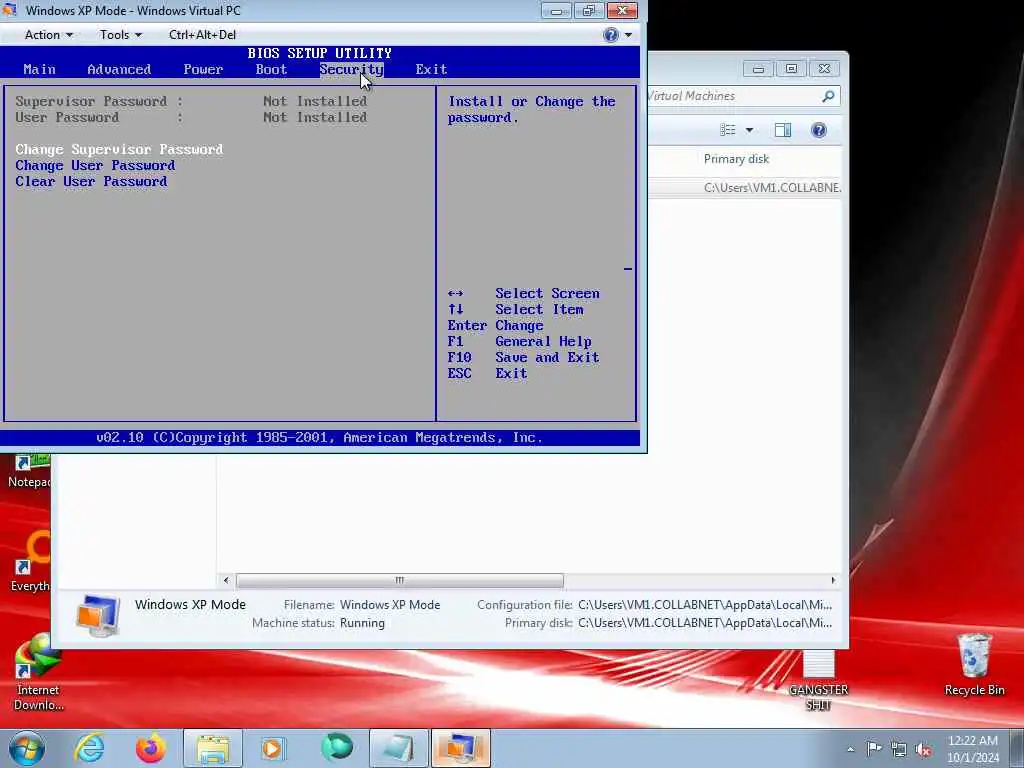Click the blue help icon in Virtual PC
Viewport: 1024px width, 768px height.
pyautogui.click(x=611, y=35)
